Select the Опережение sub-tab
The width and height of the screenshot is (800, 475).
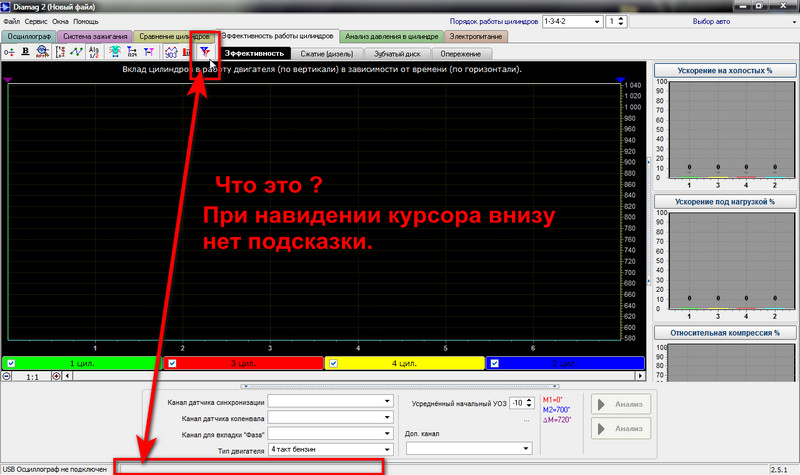pos(461,54)
